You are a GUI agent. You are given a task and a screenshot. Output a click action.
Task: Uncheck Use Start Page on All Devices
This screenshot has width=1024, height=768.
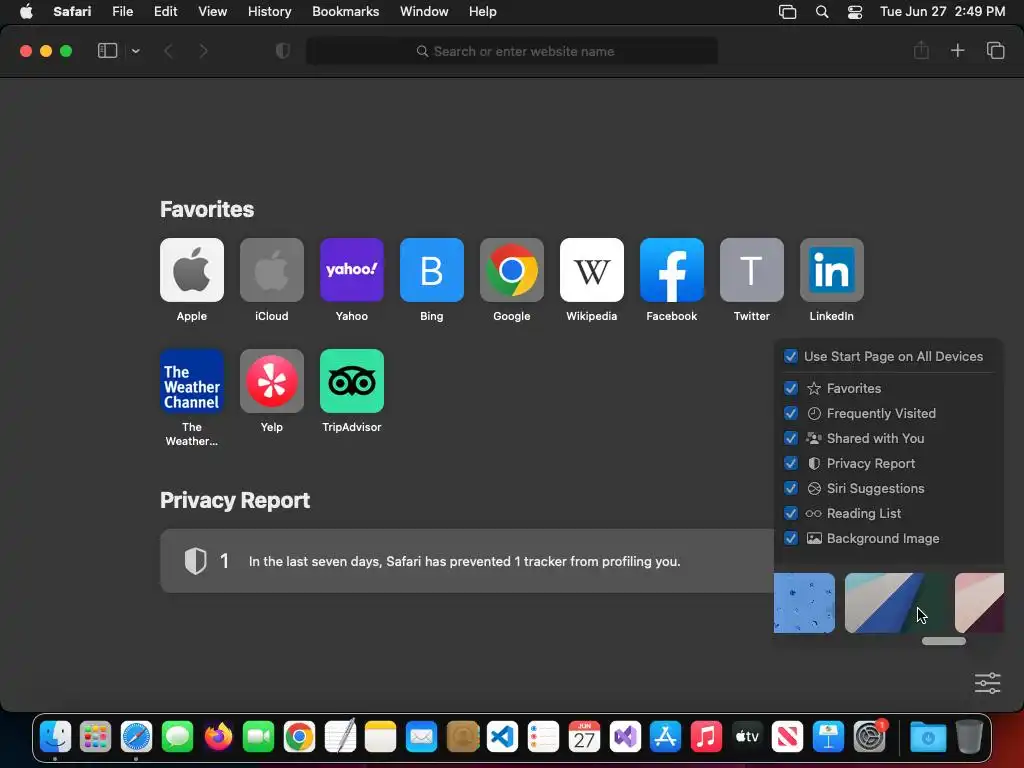coord(790,357)
